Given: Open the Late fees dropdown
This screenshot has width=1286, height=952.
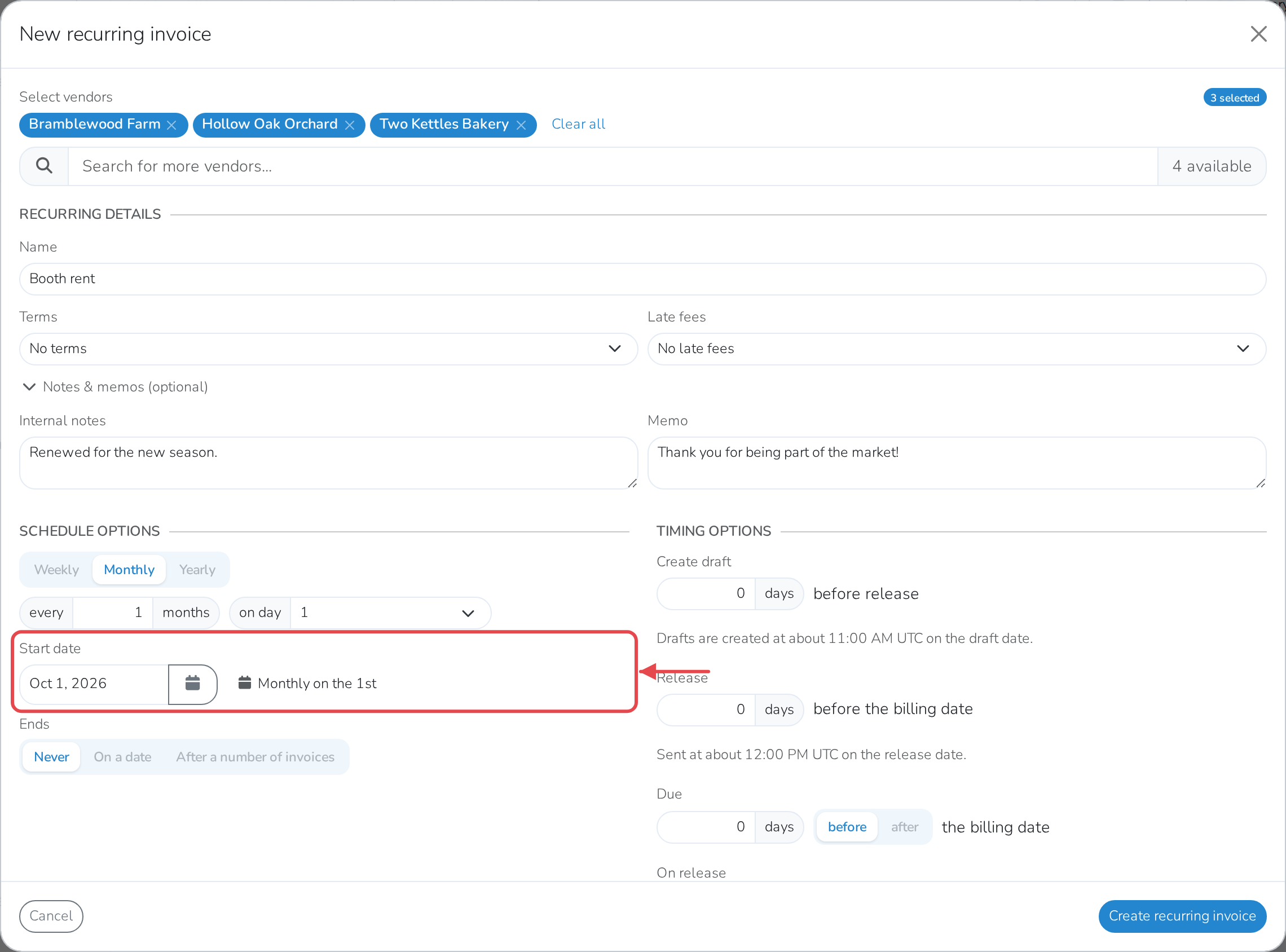Looking at the screenshot, I should tap(957, 349).
